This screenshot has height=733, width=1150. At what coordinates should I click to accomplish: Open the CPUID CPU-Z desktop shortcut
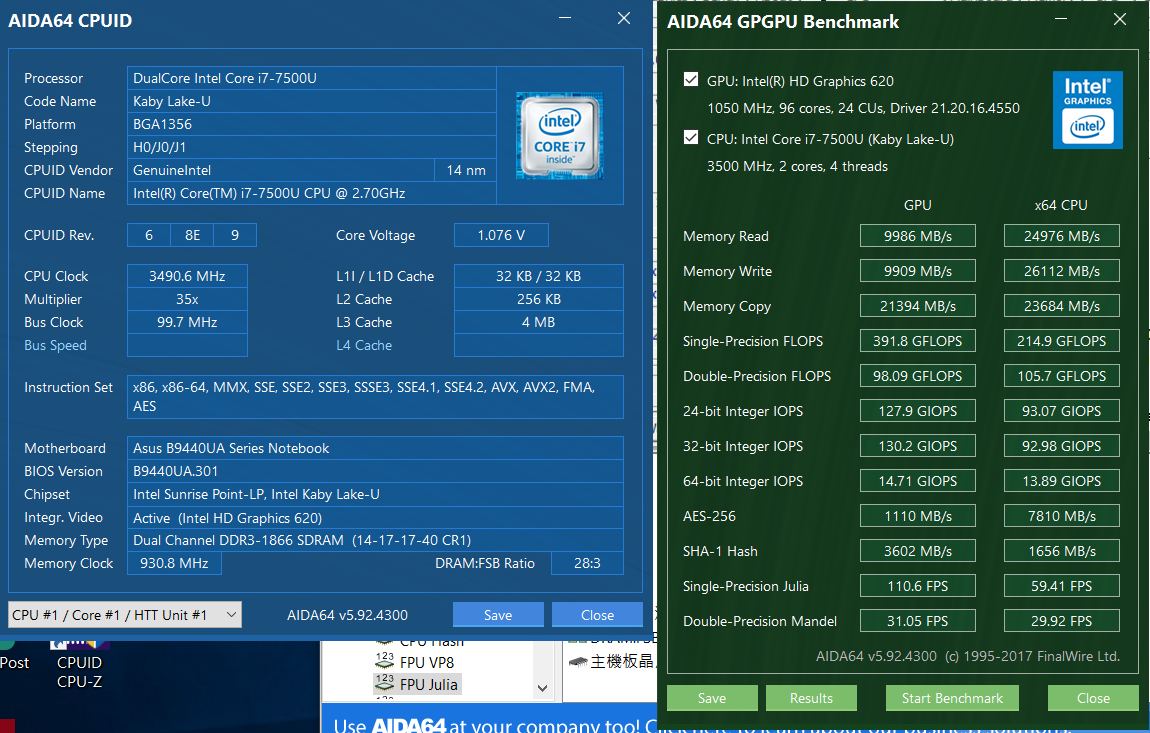click(x=79, y=664)
